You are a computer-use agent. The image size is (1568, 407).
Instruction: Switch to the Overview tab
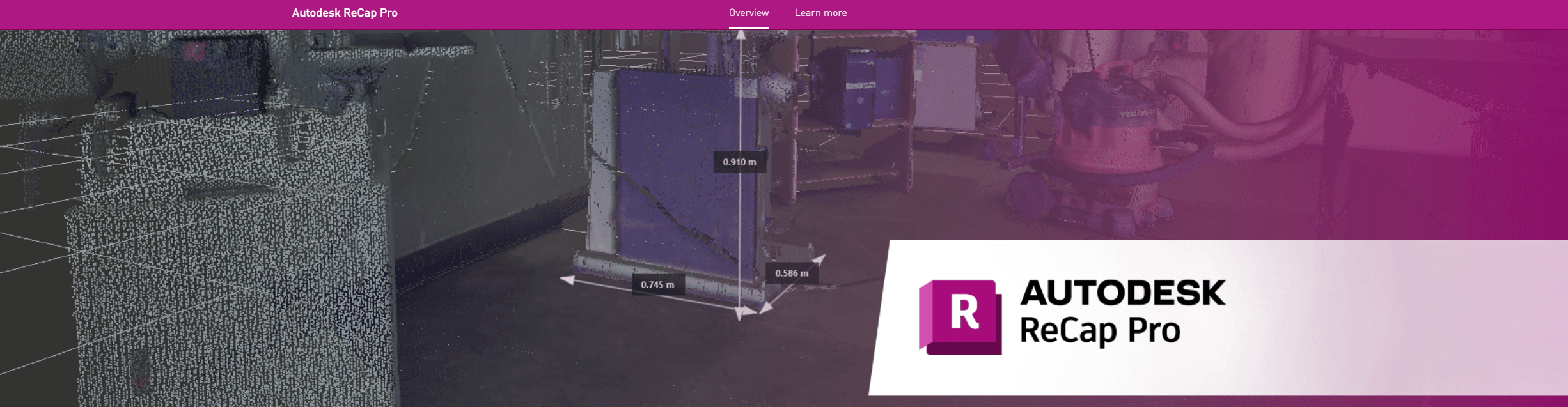click(748, 13)
